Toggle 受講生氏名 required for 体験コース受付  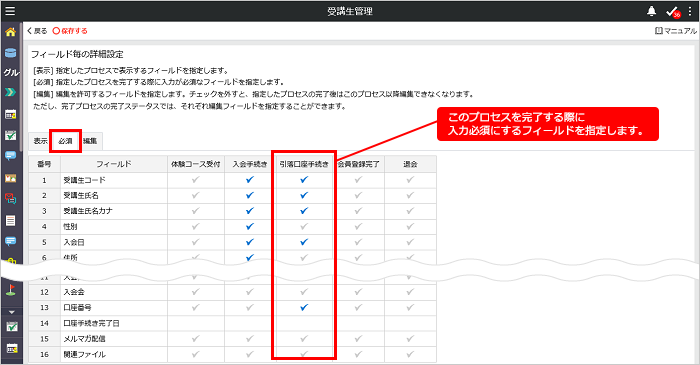tap(196, 195)
